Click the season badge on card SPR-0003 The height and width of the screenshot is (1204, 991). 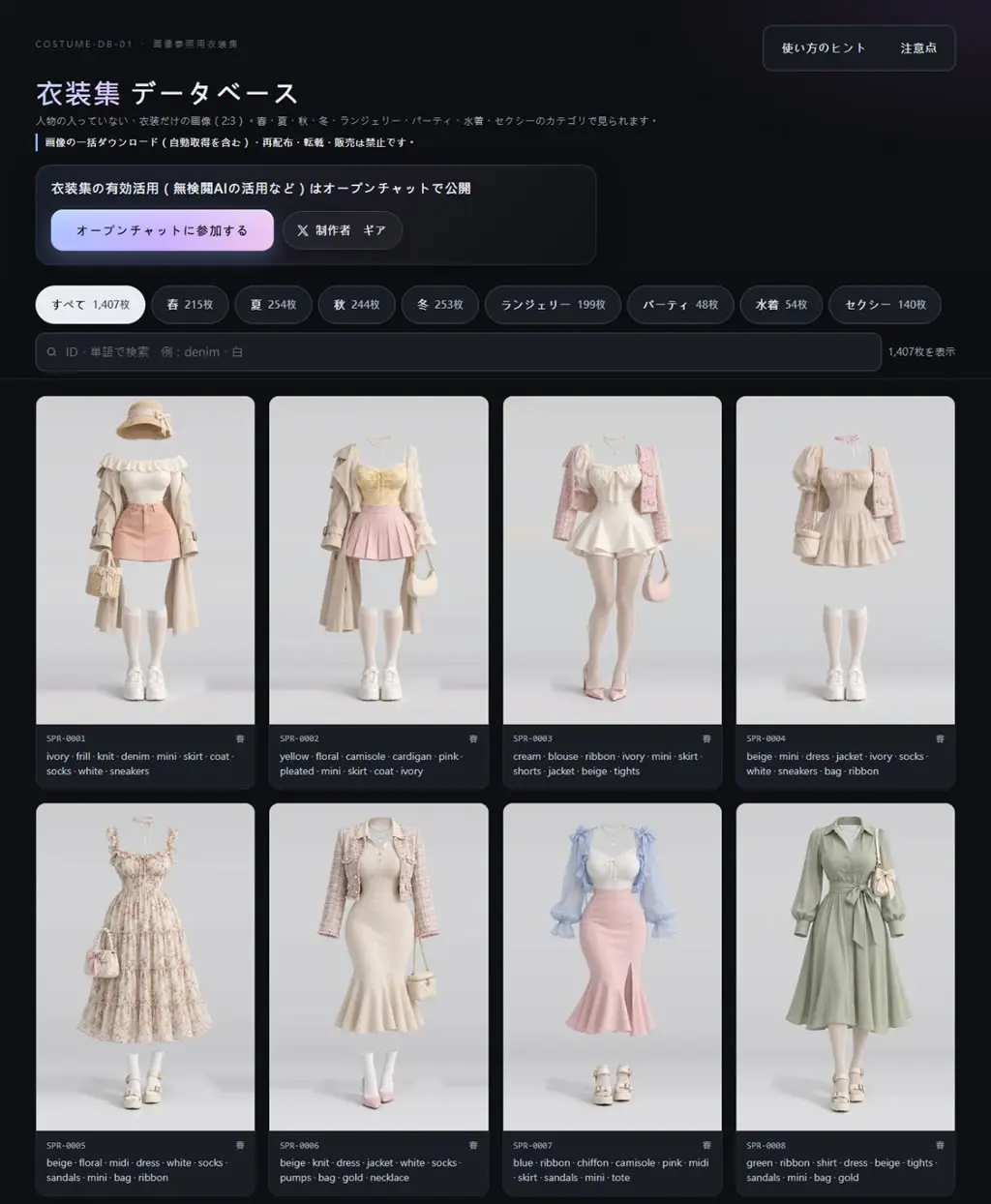pos(706,738)
